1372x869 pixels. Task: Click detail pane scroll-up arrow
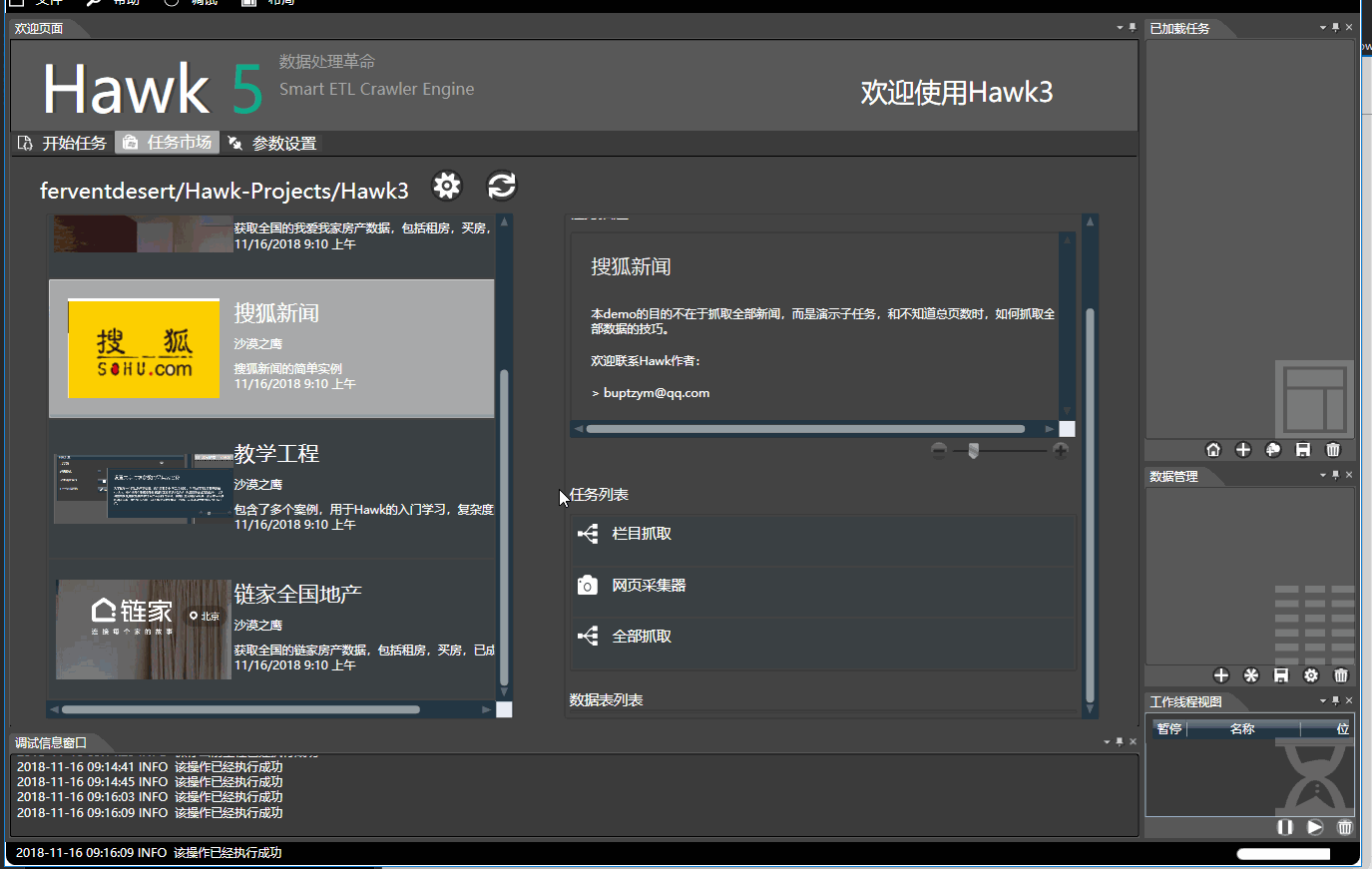pyautogui.click(x=1090, y=221)
